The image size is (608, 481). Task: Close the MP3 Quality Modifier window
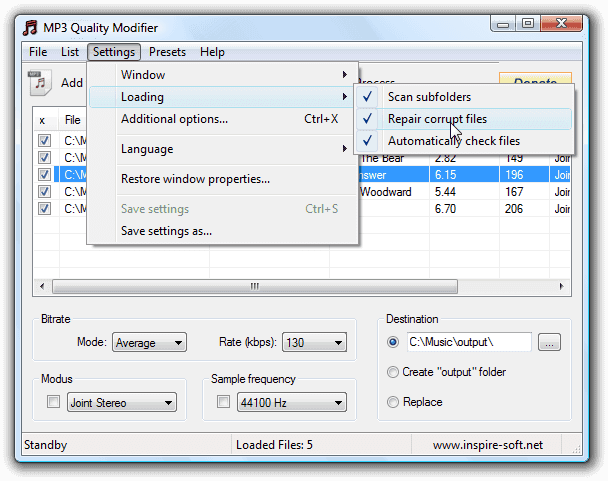(561, 24)
